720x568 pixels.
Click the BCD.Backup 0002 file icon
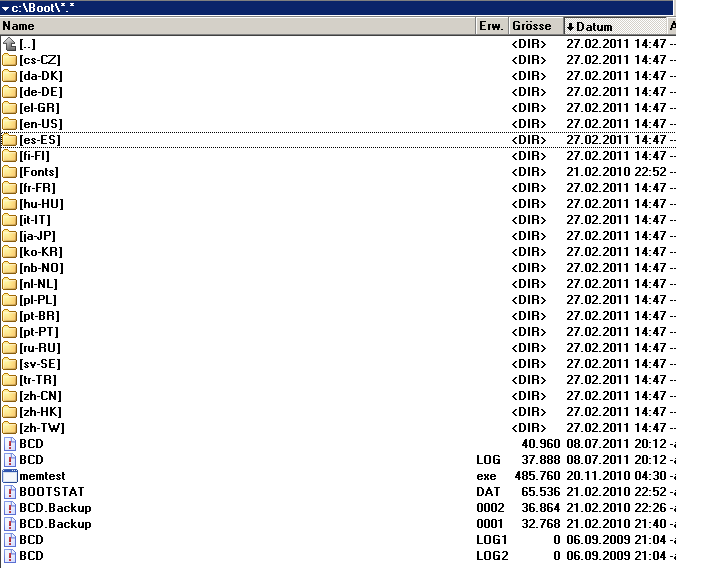pos(10,508)
